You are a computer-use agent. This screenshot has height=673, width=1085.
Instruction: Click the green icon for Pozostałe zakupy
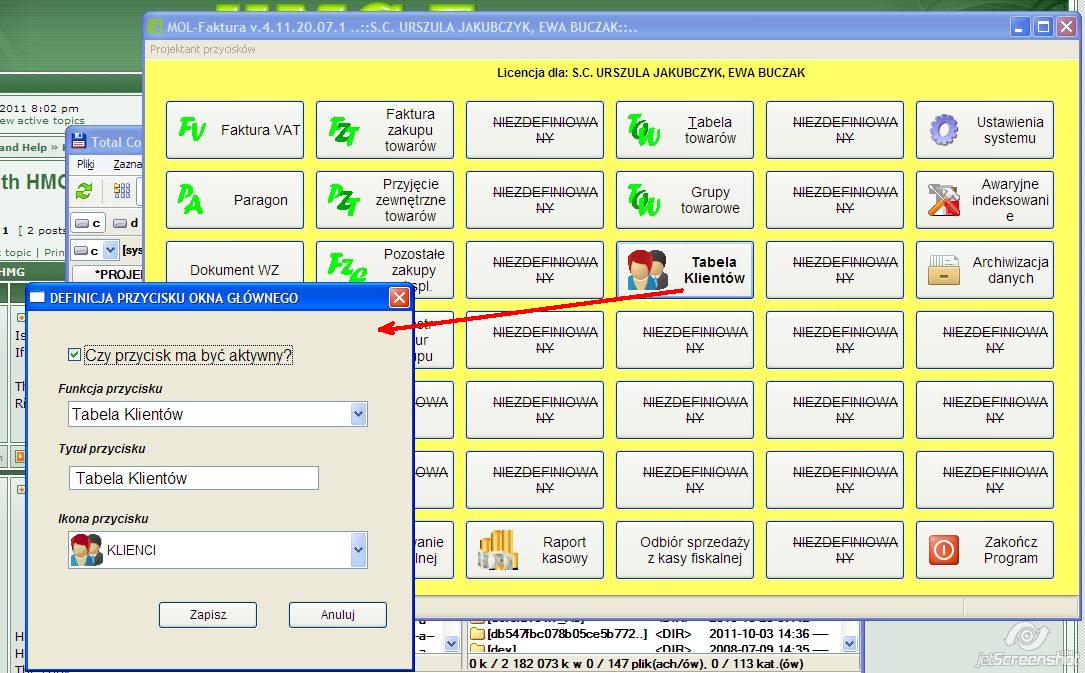pyautogui.click(x=347, y=266)
